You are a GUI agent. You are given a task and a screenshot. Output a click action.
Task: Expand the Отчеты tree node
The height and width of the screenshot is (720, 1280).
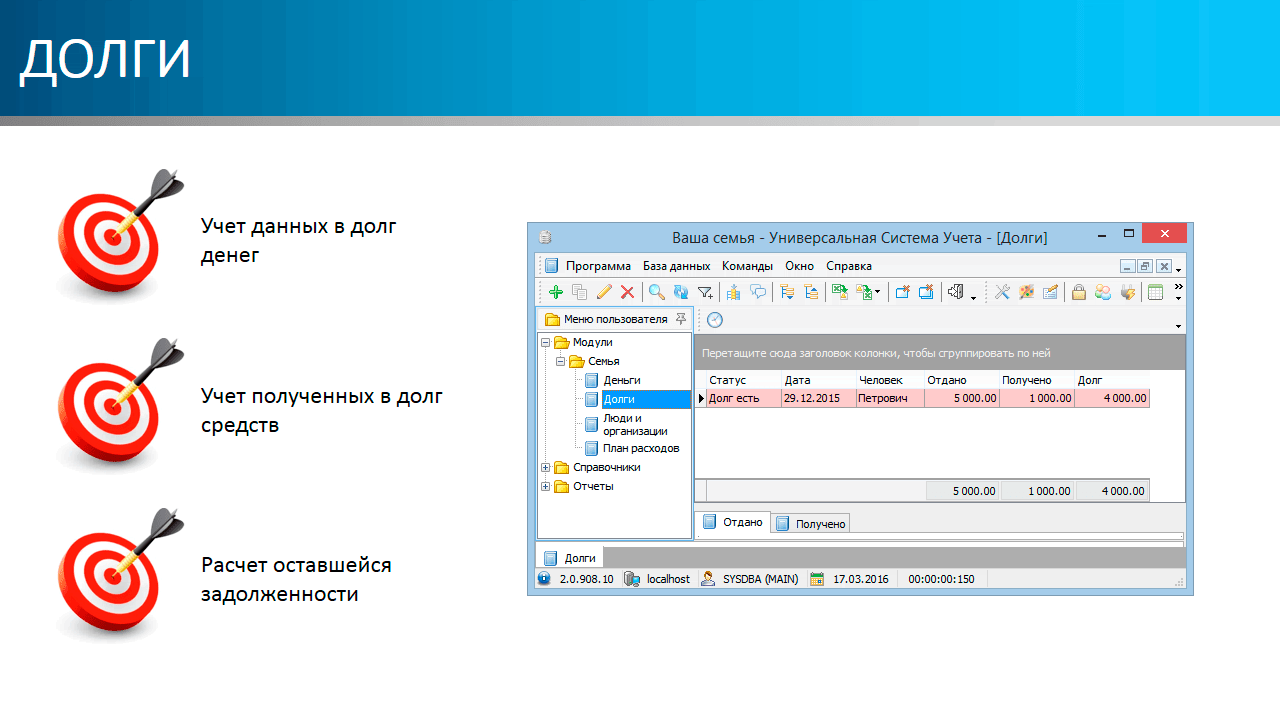pos(546,486)
